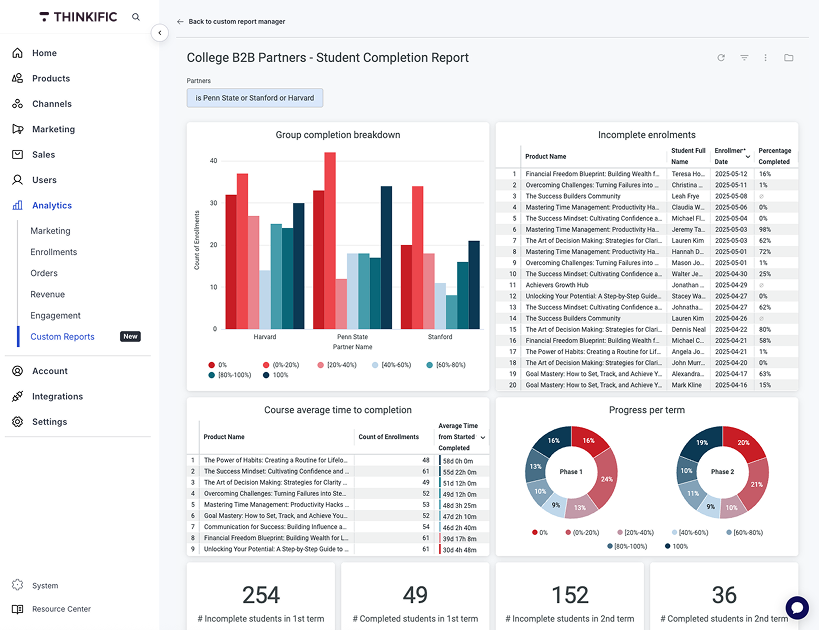
Task: Toggle the Enrollment Date sort arrow
Action: [x=748, y=157]
